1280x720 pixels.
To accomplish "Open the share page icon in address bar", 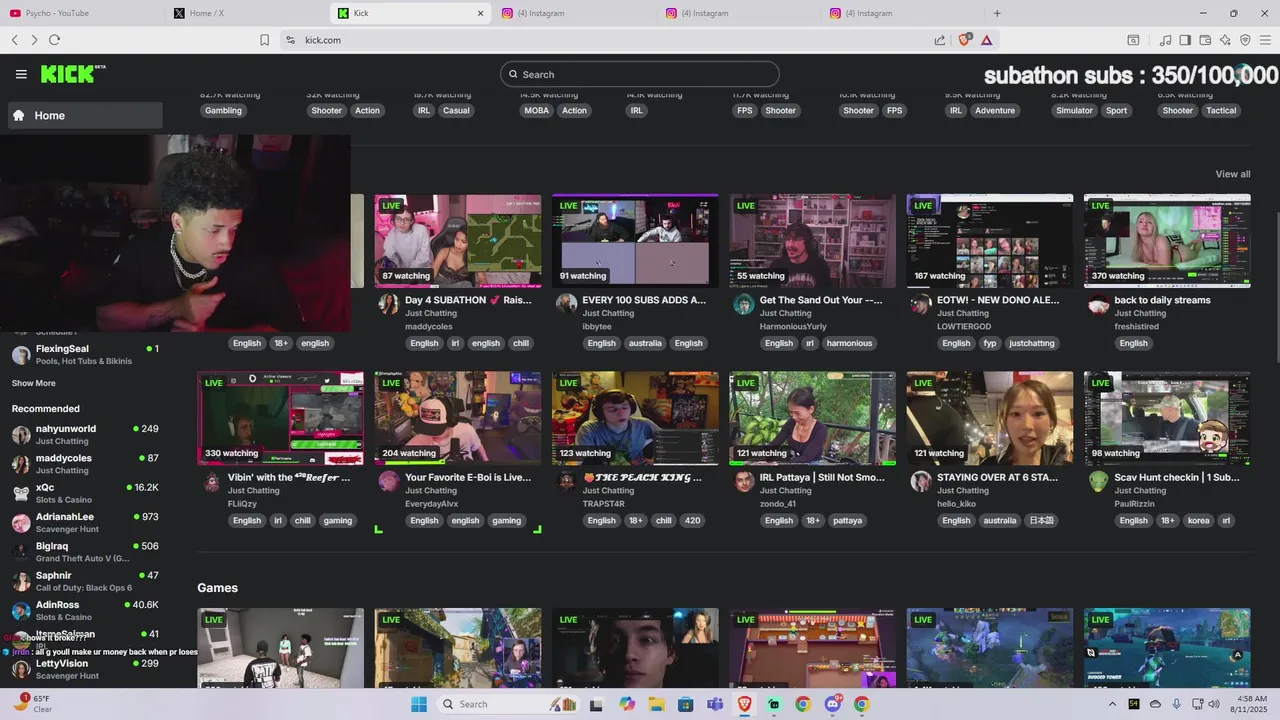I will (x=940, y=40).
